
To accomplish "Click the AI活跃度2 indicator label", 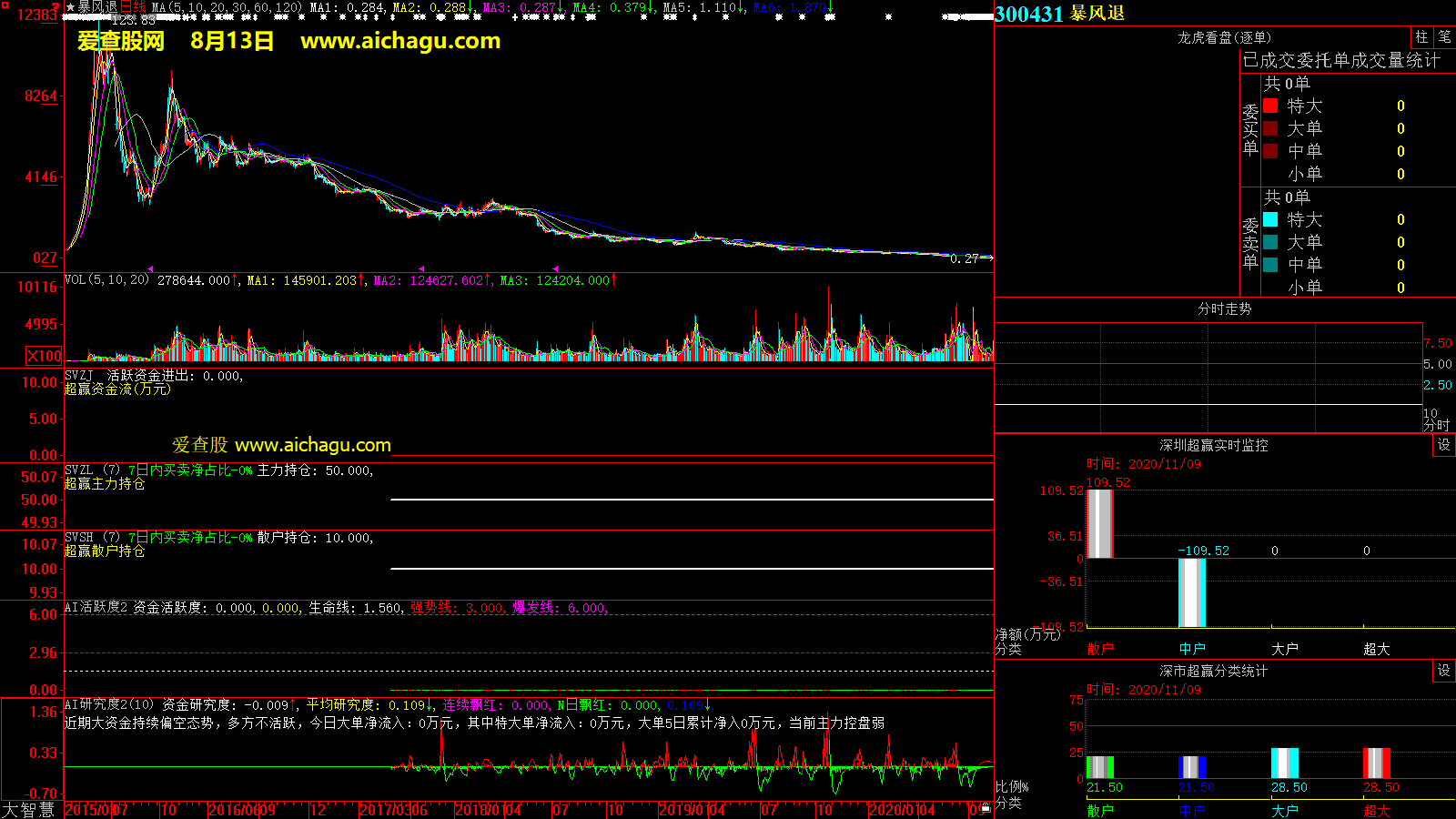I will tap(96, 607).
